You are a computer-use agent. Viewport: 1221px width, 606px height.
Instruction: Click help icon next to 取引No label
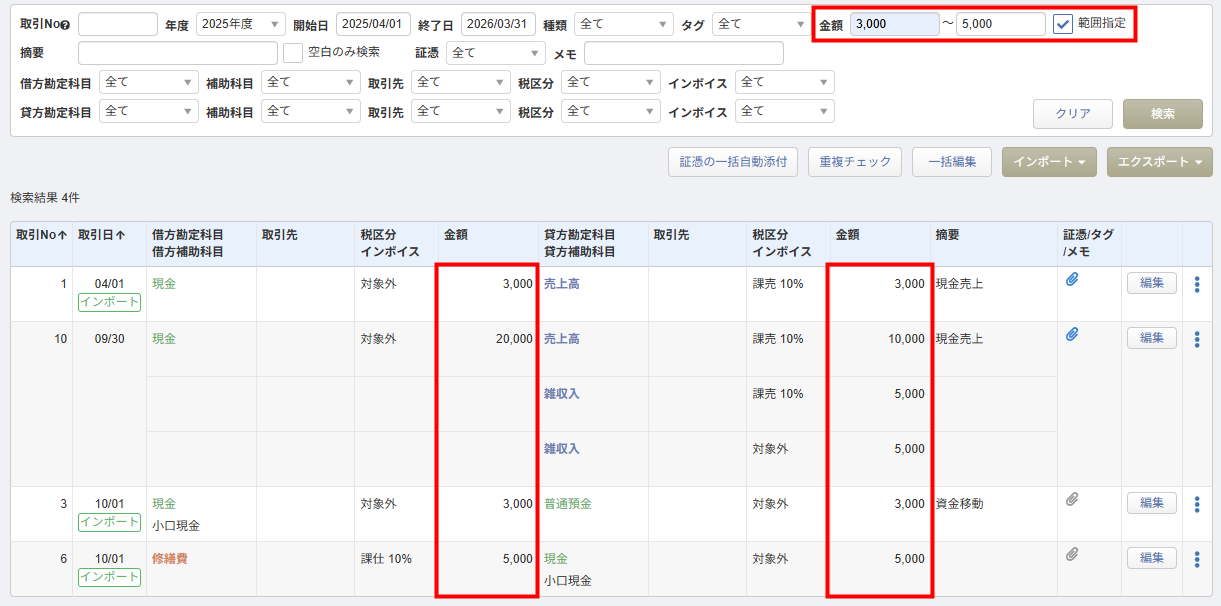pos(65,25)
